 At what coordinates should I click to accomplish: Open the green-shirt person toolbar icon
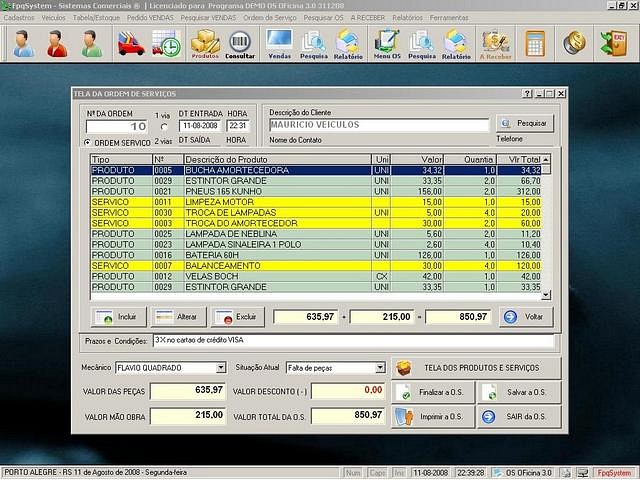coord(92,43)
